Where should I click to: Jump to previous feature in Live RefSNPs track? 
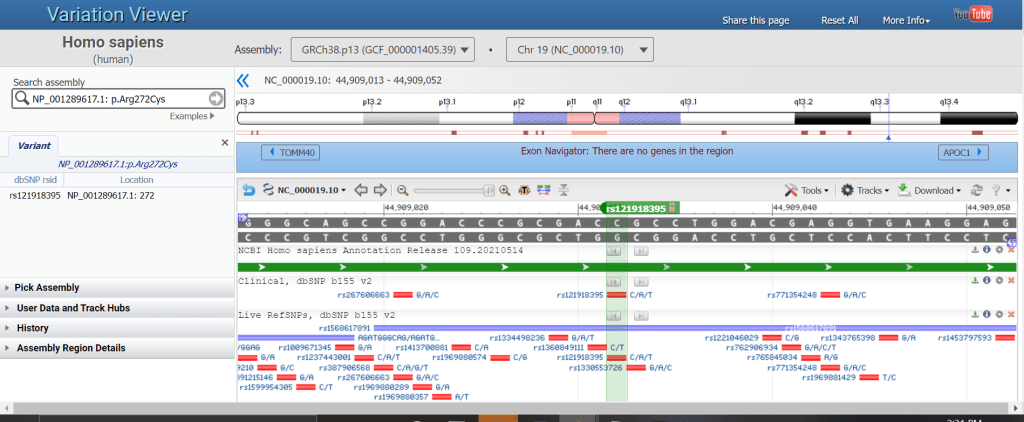pos(613,315)
